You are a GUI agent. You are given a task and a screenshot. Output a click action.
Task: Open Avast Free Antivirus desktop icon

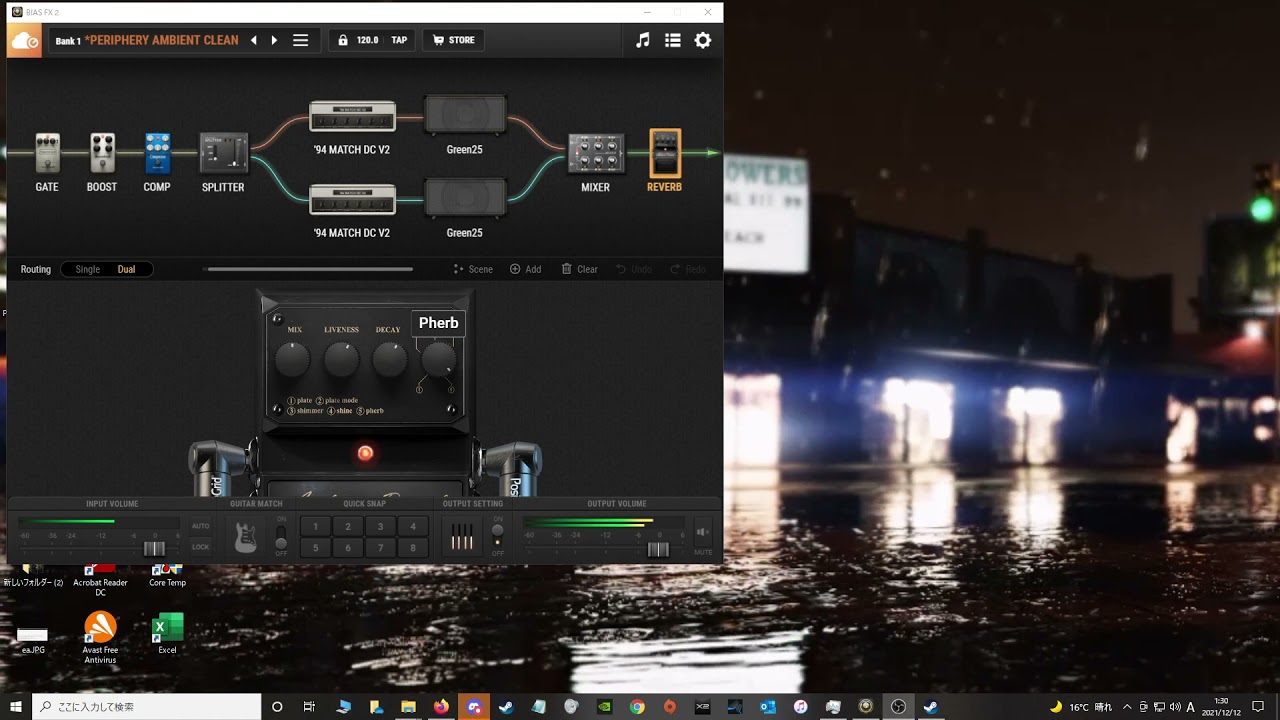point(100,638)
